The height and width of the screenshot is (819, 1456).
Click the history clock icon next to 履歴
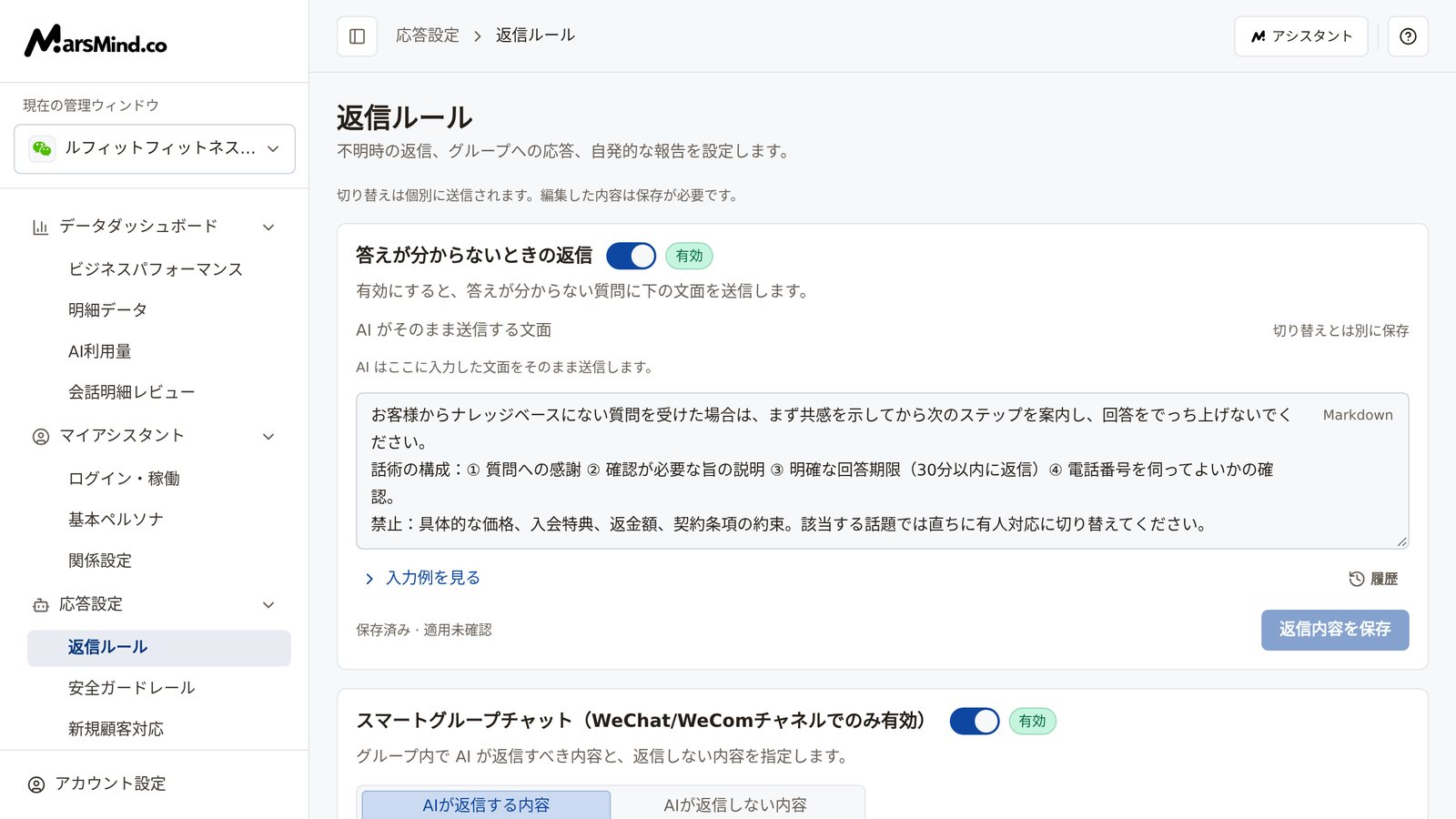[1356, 579]
